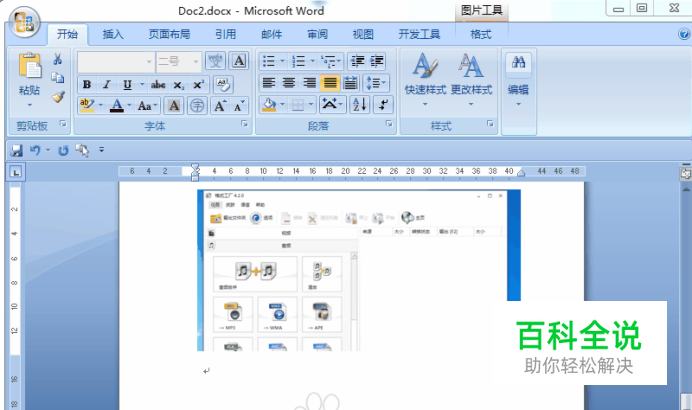
Task: Sort text A to Z
Action: pos(360,105)
